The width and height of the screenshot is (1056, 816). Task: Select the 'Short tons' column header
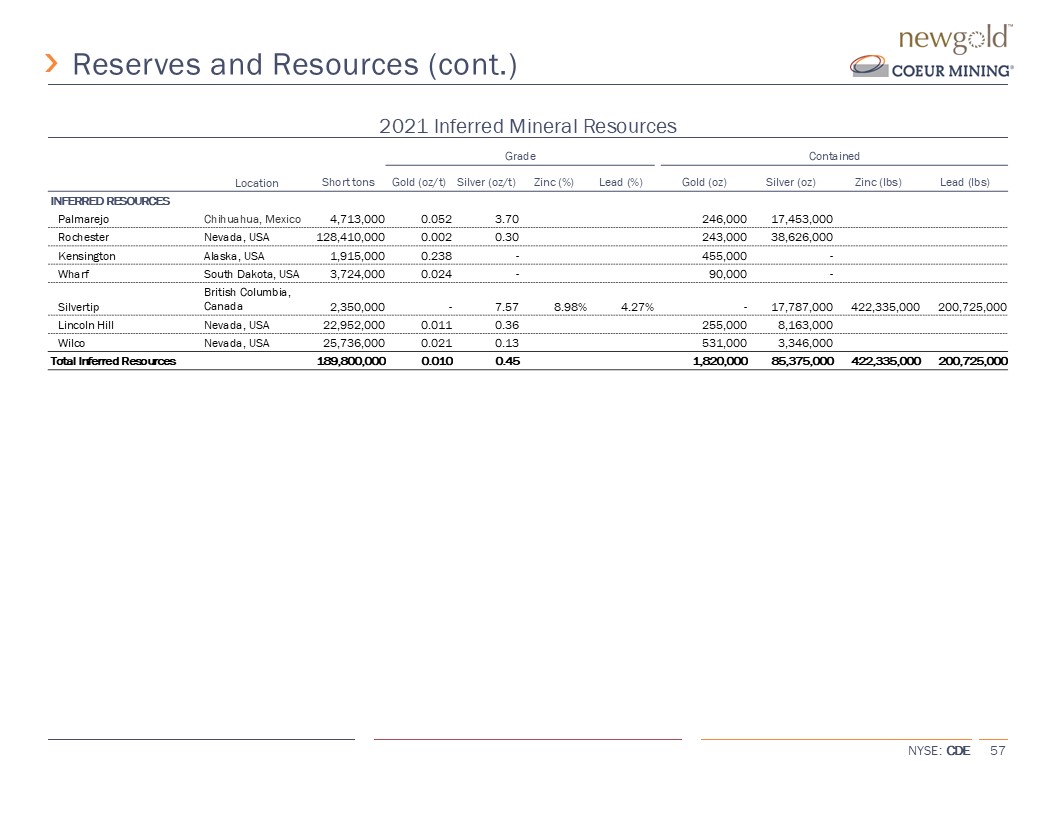click(x=348, y=182)
